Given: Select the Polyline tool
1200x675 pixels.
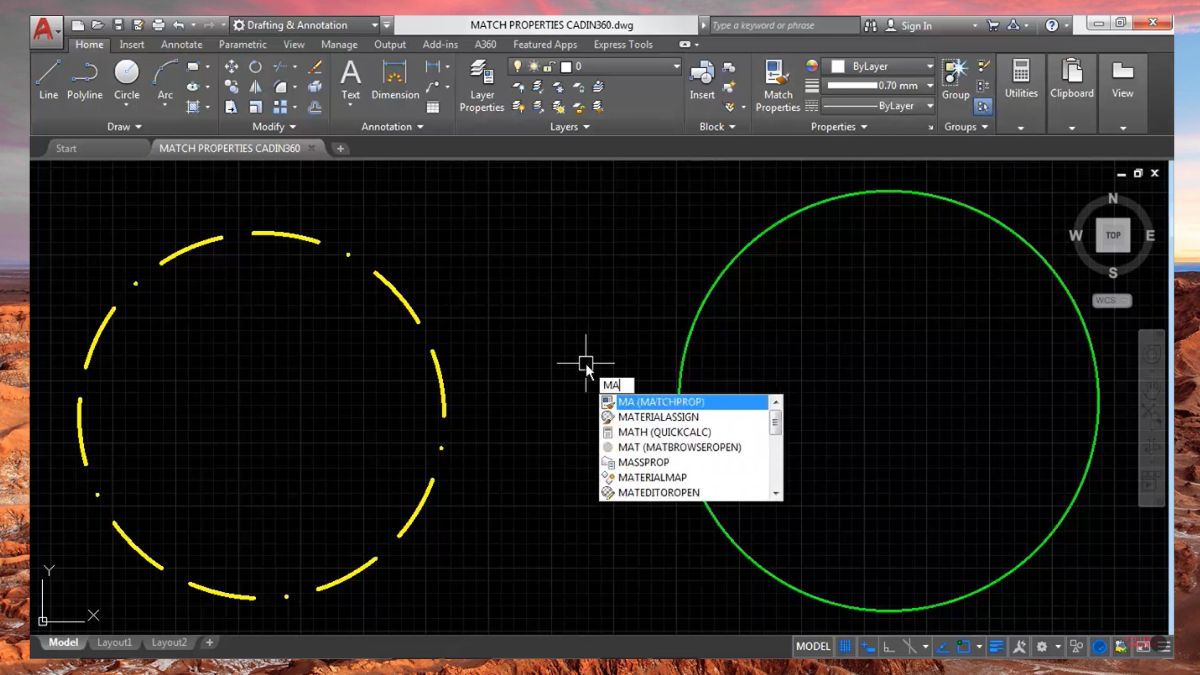Looking at the screenshot, I should click(85, 79).
